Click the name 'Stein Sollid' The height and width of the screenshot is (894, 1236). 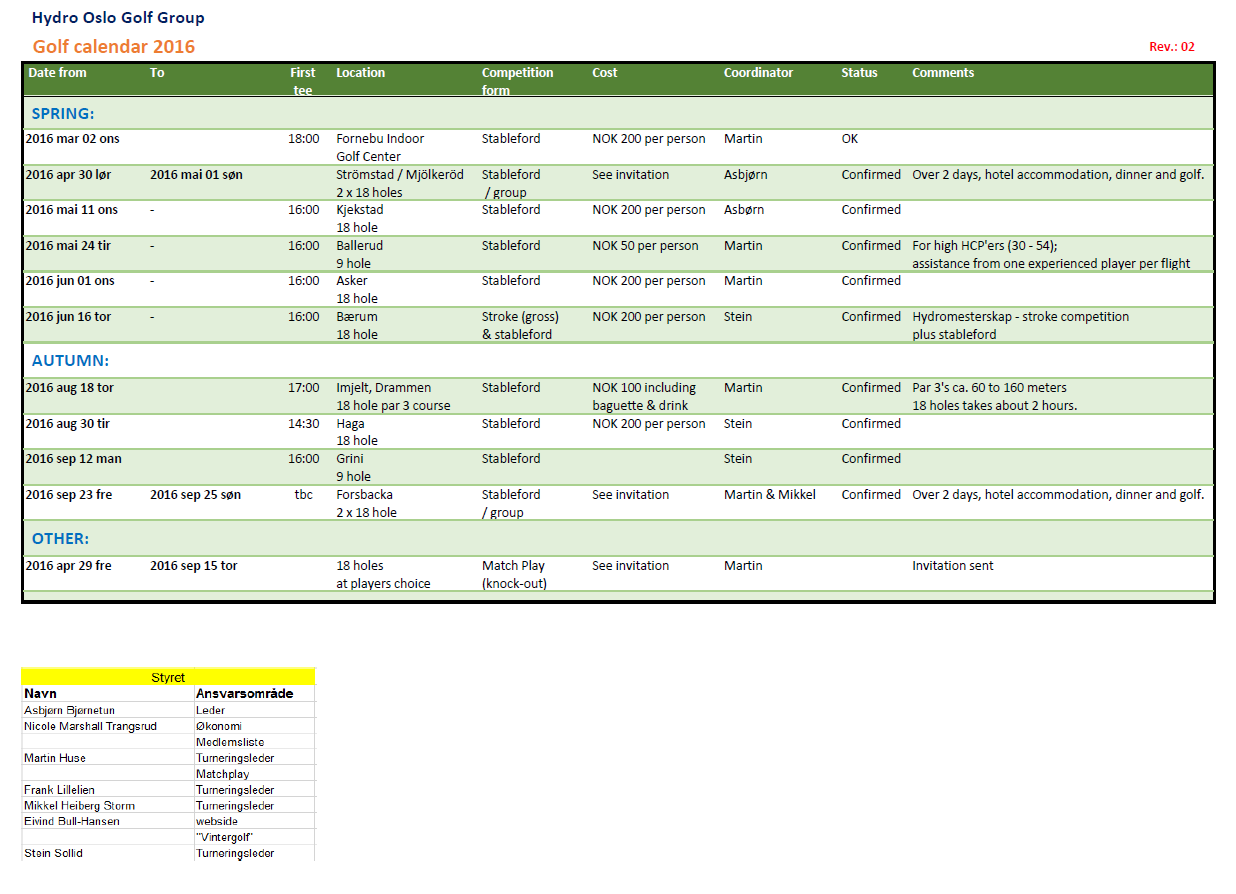(x=53, y=853)
